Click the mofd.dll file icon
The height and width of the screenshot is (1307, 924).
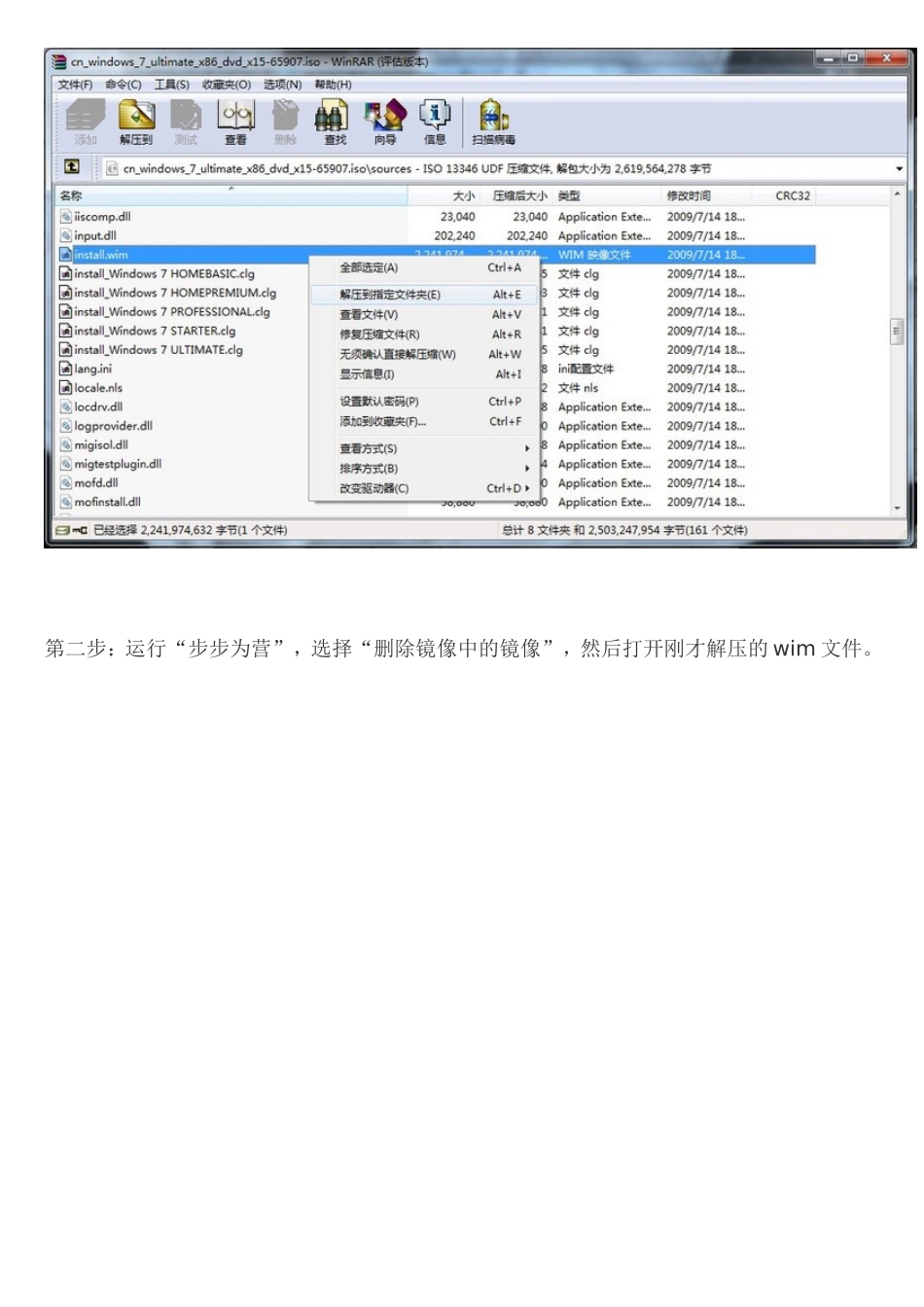tap(66, 482)
